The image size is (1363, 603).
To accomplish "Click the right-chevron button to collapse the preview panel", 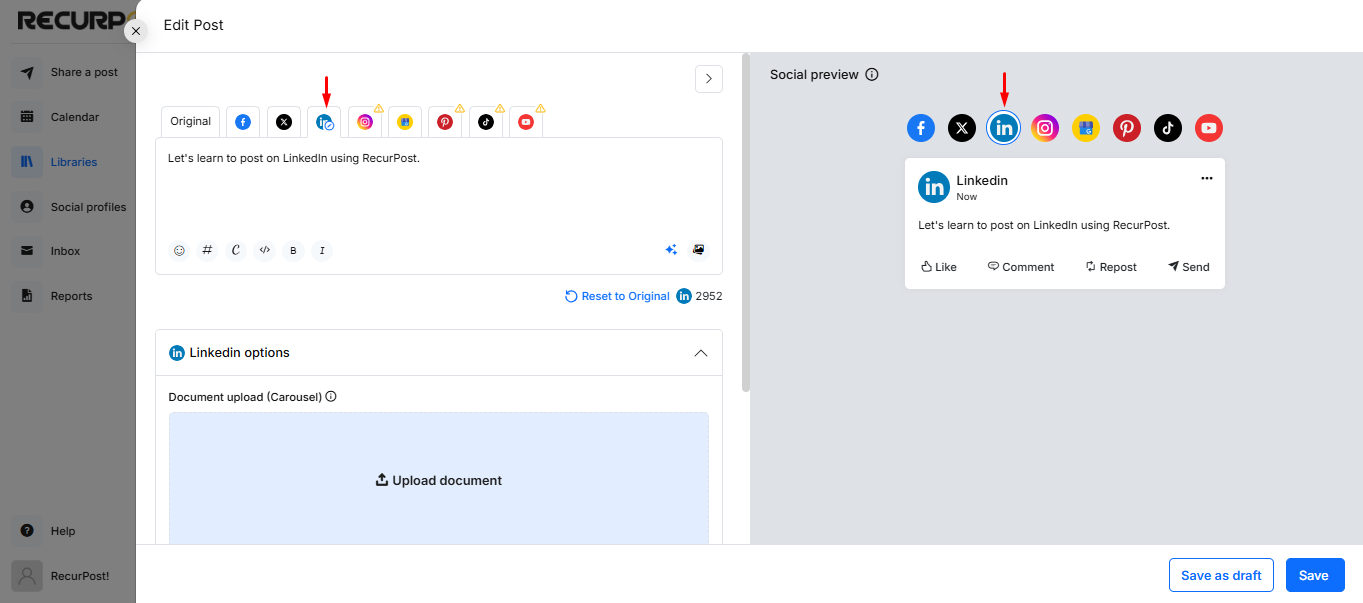I will 709,78.
